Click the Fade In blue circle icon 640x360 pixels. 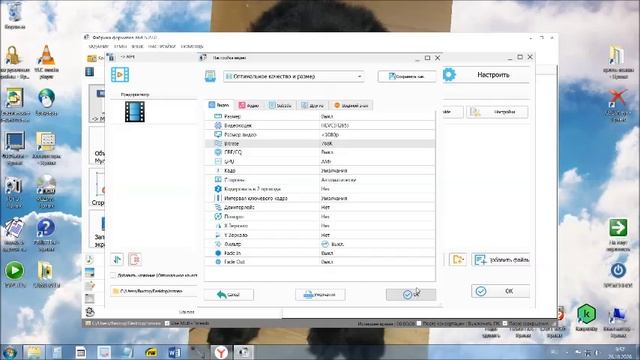218,253
